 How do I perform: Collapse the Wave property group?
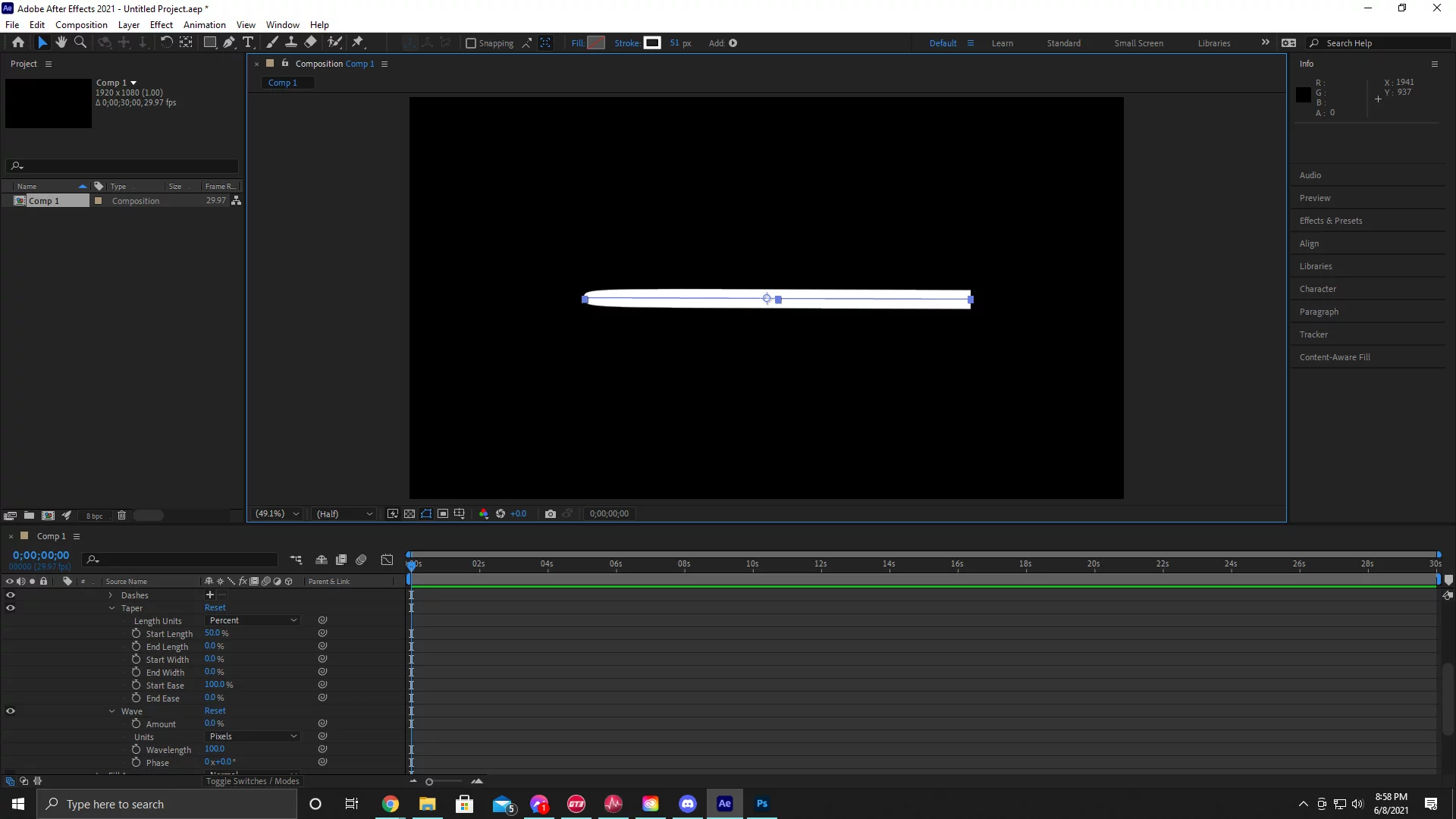(112, 711)
